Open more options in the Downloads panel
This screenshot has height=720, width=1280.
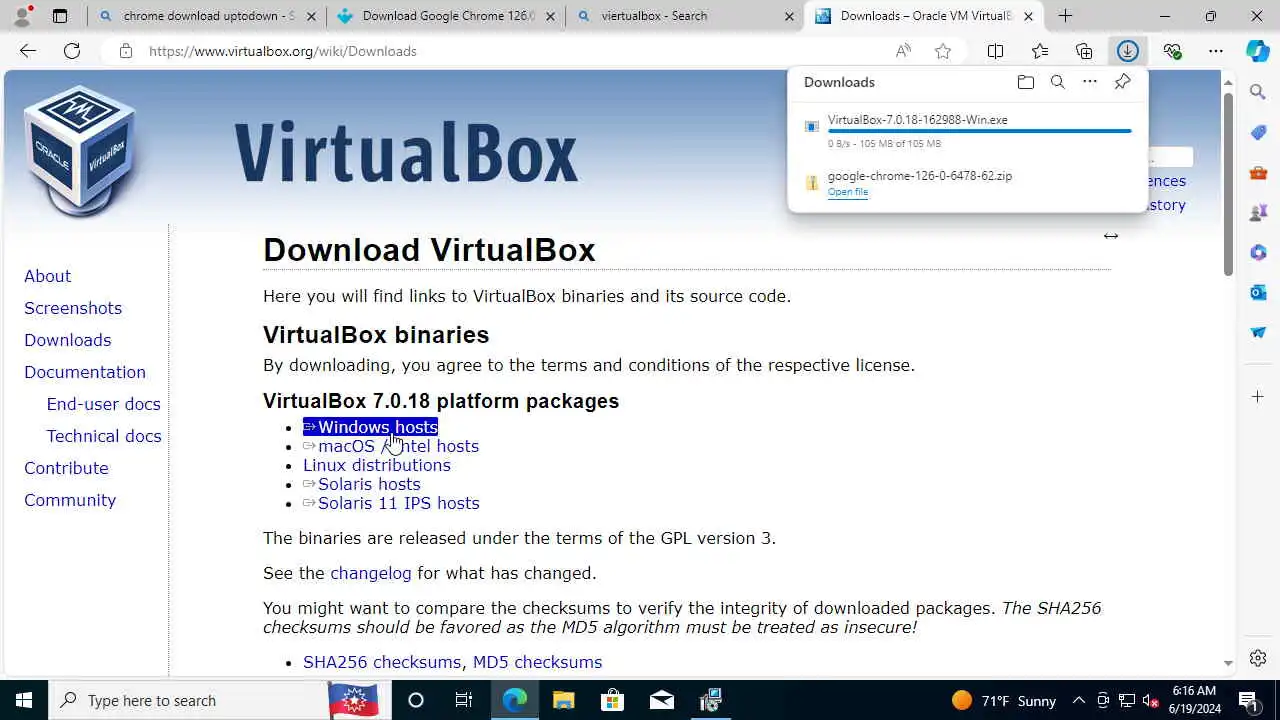pos(1090,82)
